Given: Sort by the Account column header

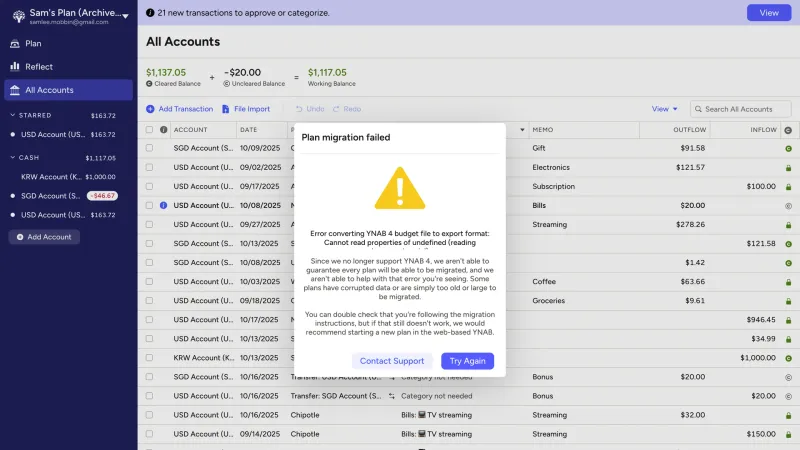Looking at the screenshot, I should click(x=190, y=130).
